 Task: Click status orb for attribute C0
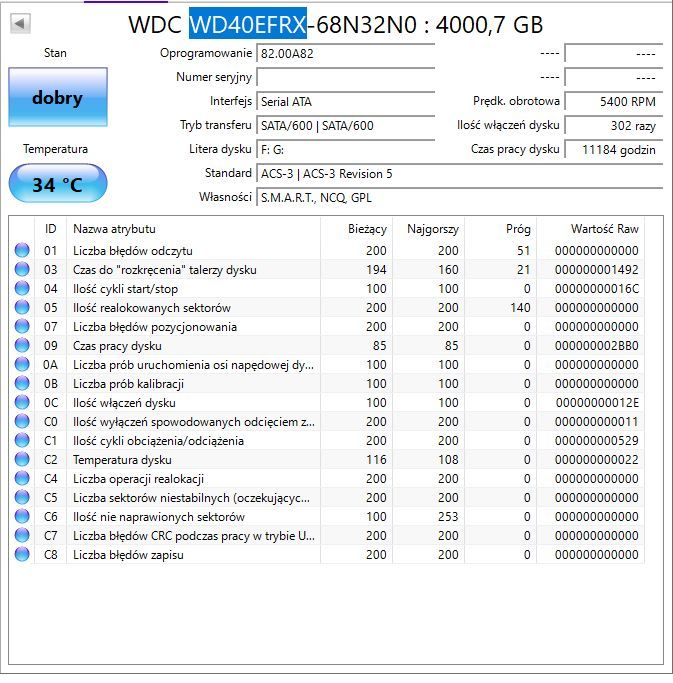click(x=22, y=421)
